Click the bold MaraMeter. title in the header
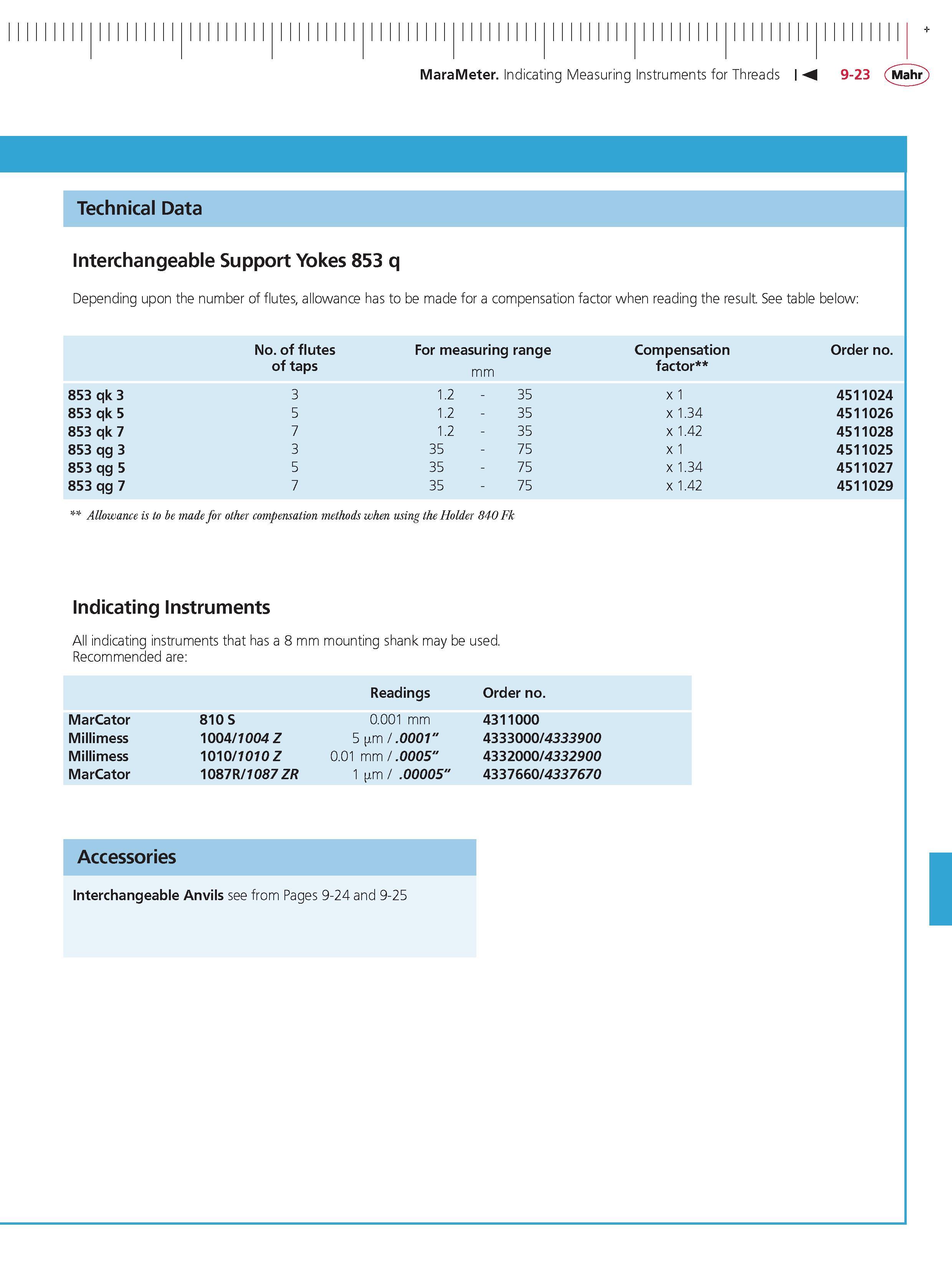 tap(459, 75)
